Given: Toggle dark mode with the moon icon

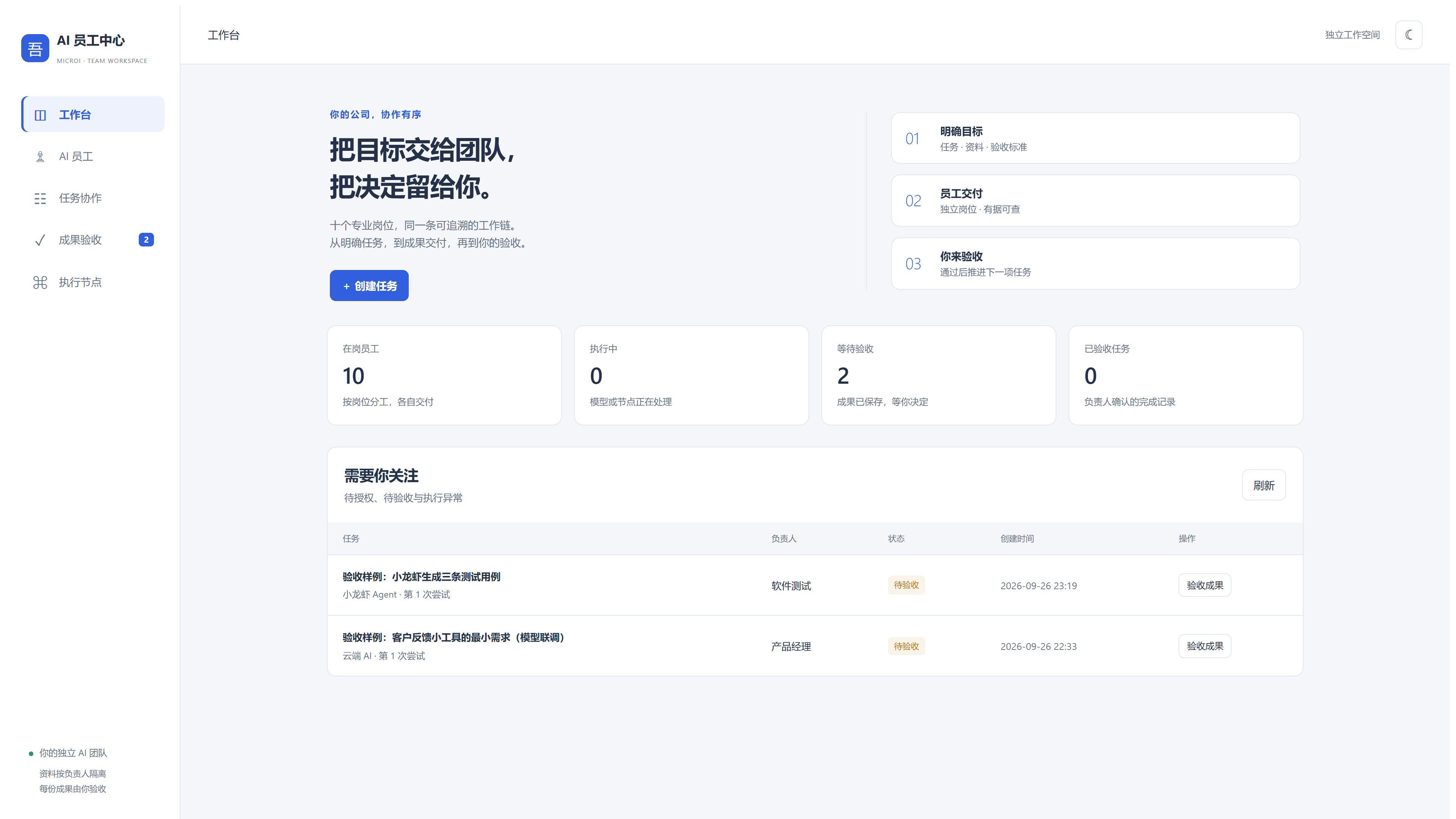Looking at the screenshot, I should 1409,35.
